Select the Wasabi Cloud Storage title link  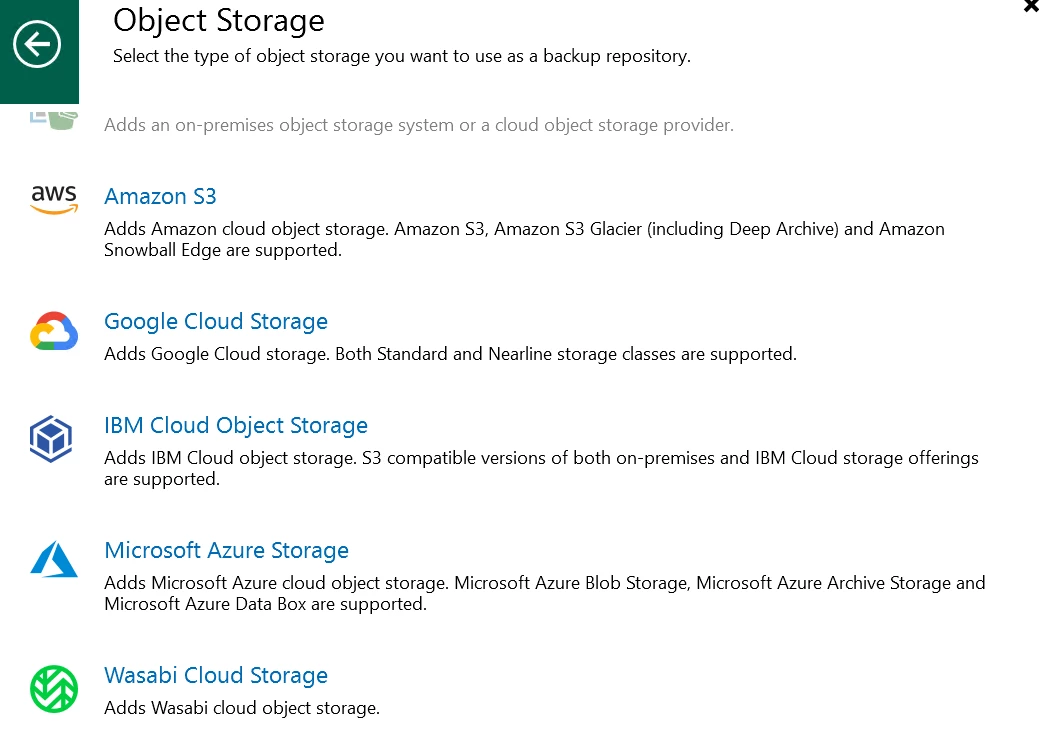pos(216,675)
